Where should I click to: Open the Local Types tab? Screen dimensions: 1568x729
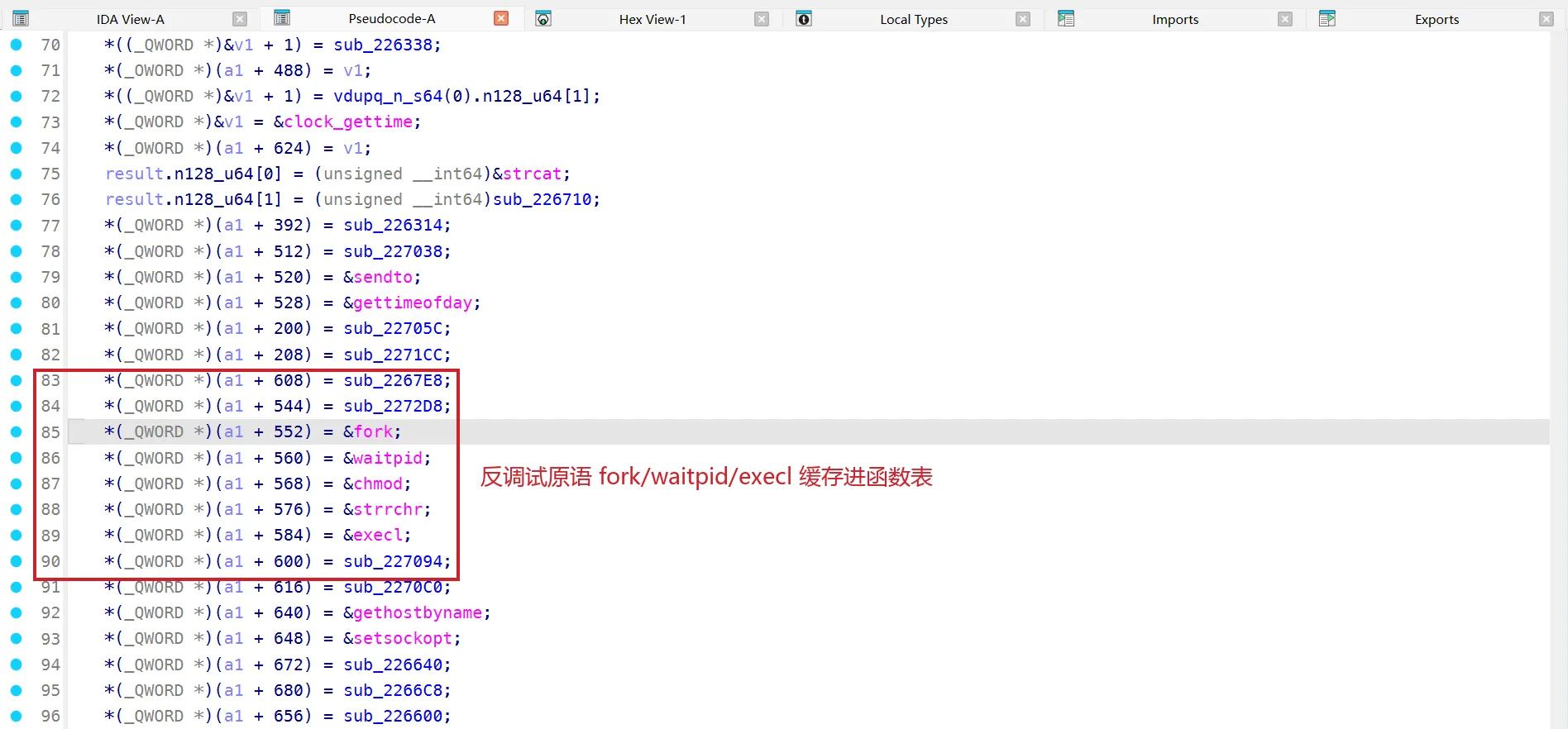(x=914, y=19)
